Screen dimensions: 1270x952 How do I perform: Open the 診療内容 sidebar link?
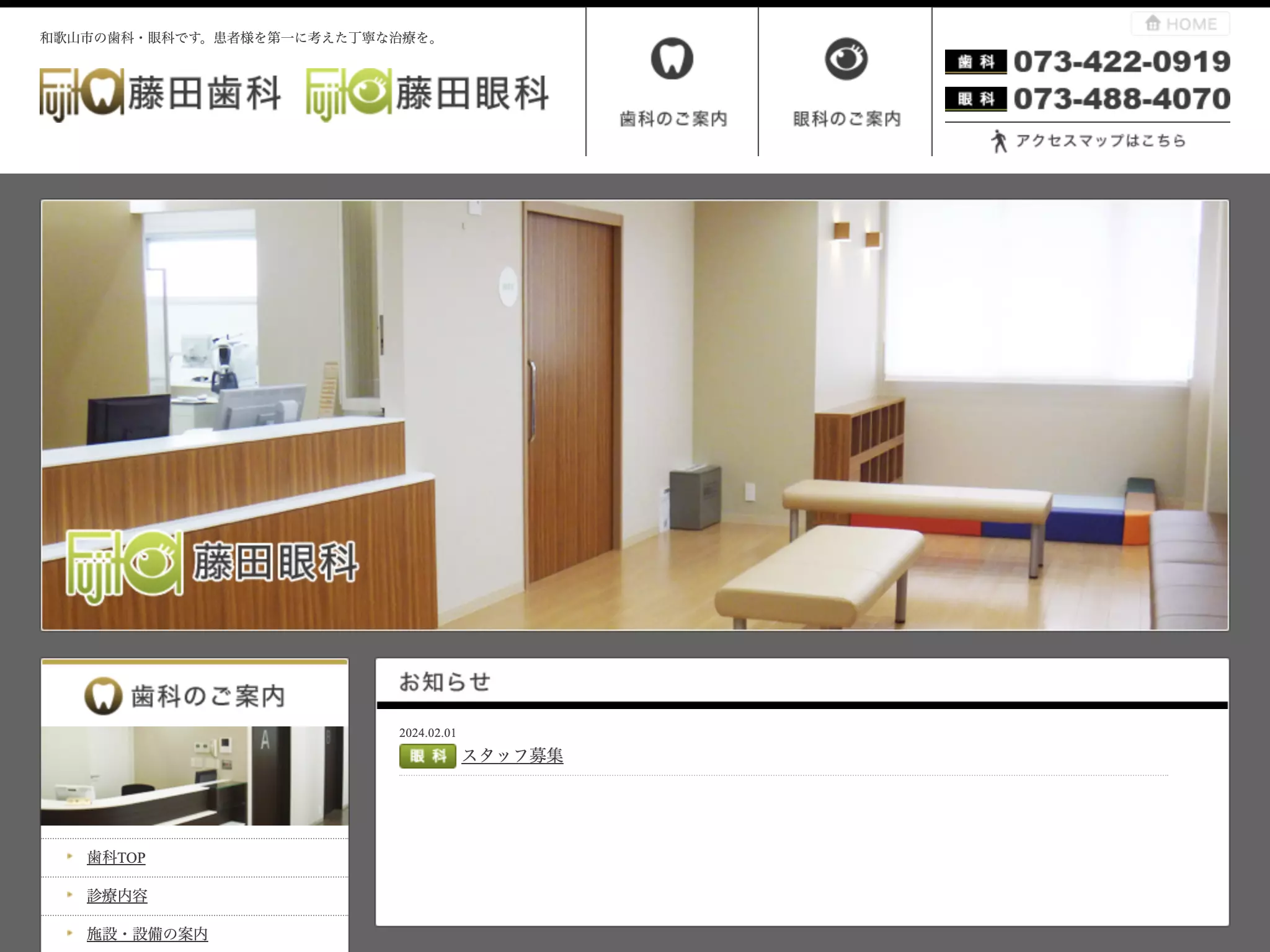pos(117,896)
